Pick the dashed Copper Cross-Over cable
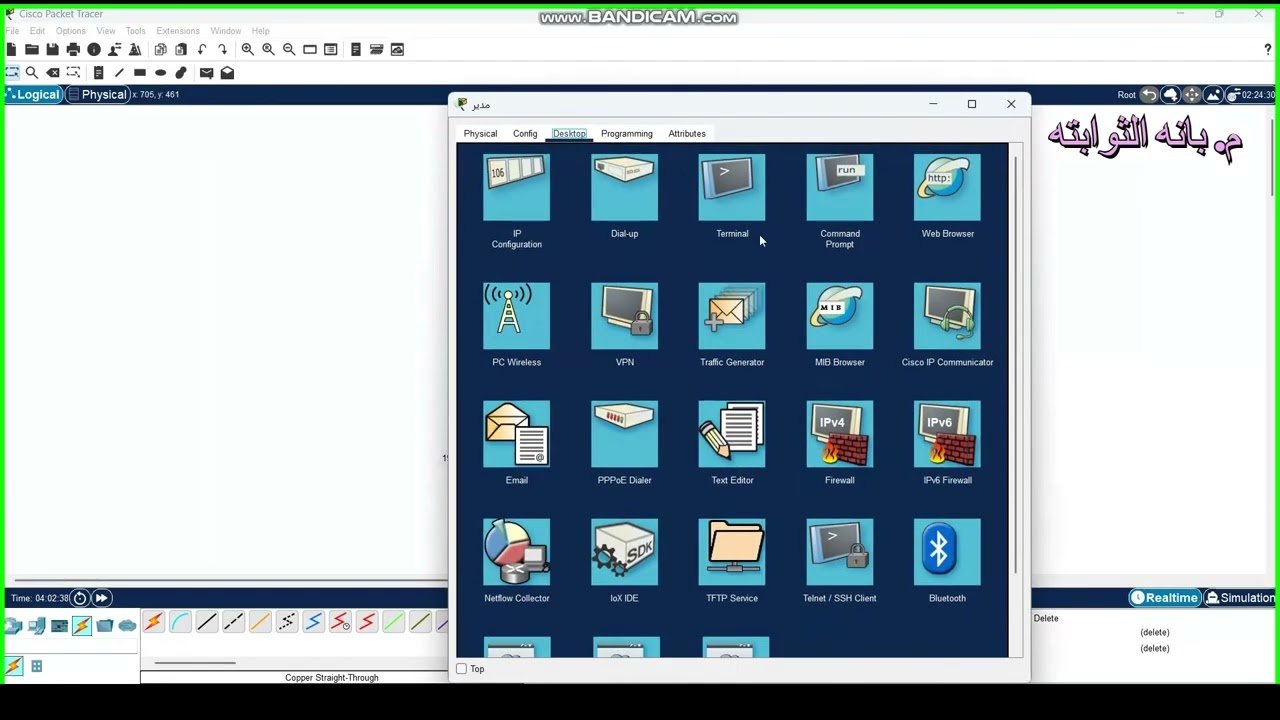The height and width of the screenshot is (720, 1280). pyautogui.click(x=233, y=622)
